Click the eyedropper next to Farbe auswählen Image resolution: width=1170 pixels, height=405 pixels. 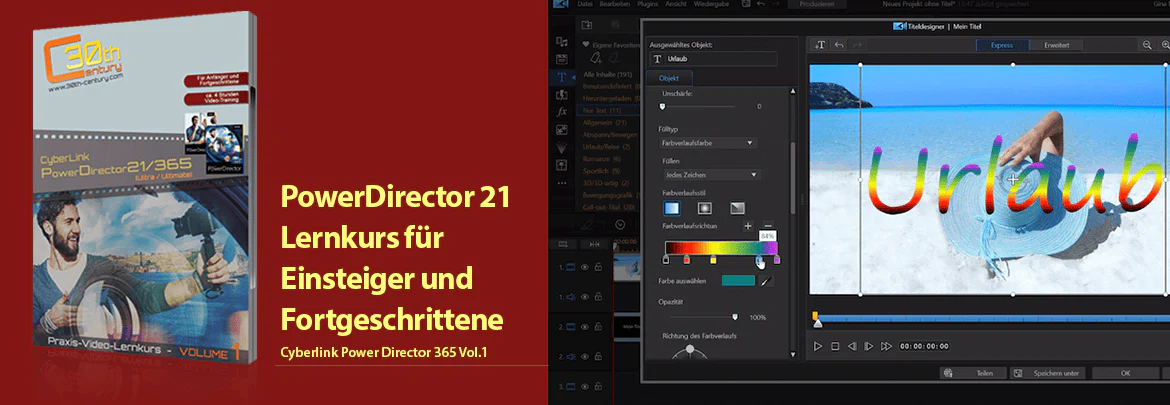766,281
